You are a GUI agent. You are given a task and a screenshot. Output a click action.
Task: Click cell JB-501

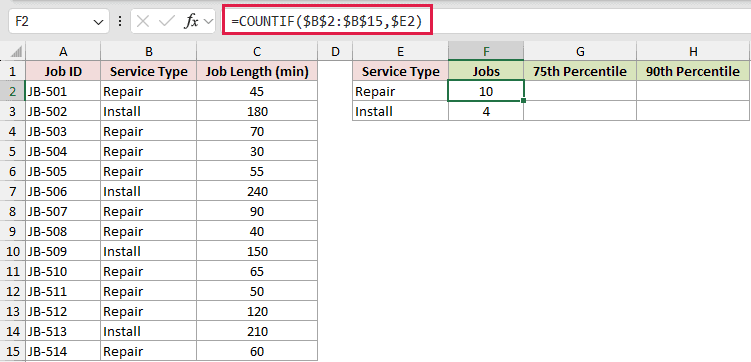click(63, 91)
